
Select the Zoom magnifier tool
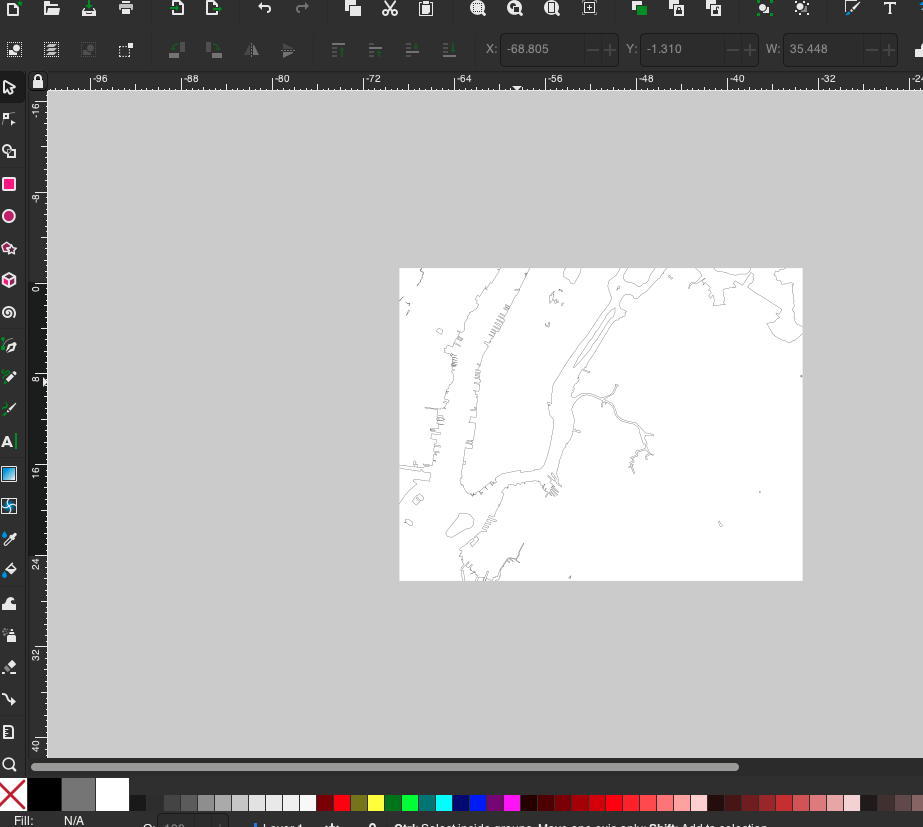(x=9, y=764)
